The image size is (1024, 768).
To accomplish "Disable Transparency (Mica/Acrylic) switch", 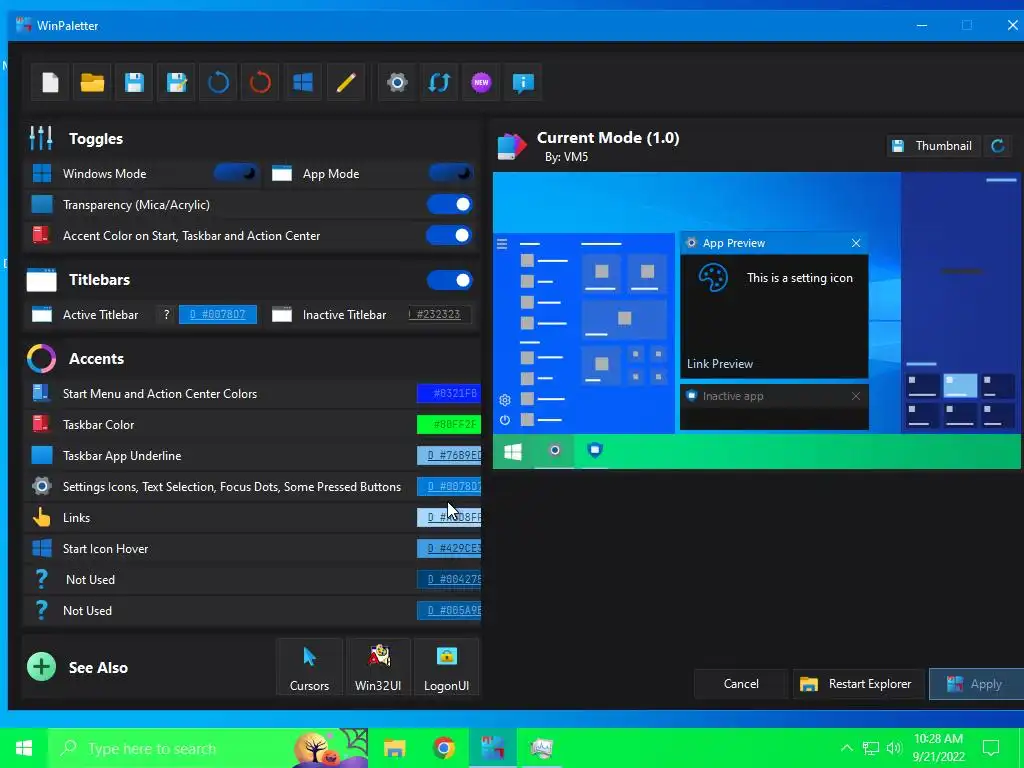I will coord(449,204).
